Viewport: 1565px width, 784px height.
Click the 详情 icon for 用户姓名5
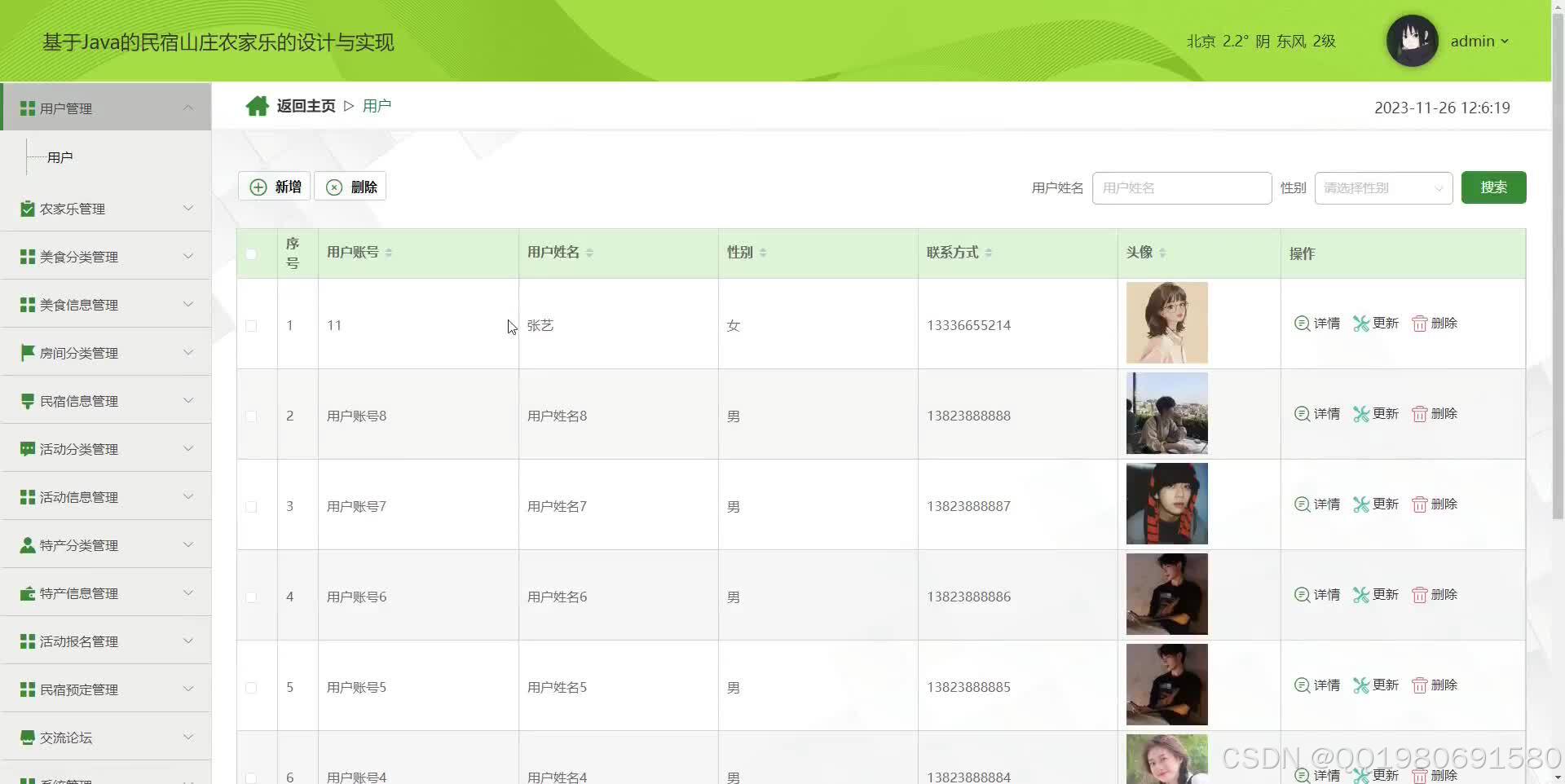(x=1302, y=685)
